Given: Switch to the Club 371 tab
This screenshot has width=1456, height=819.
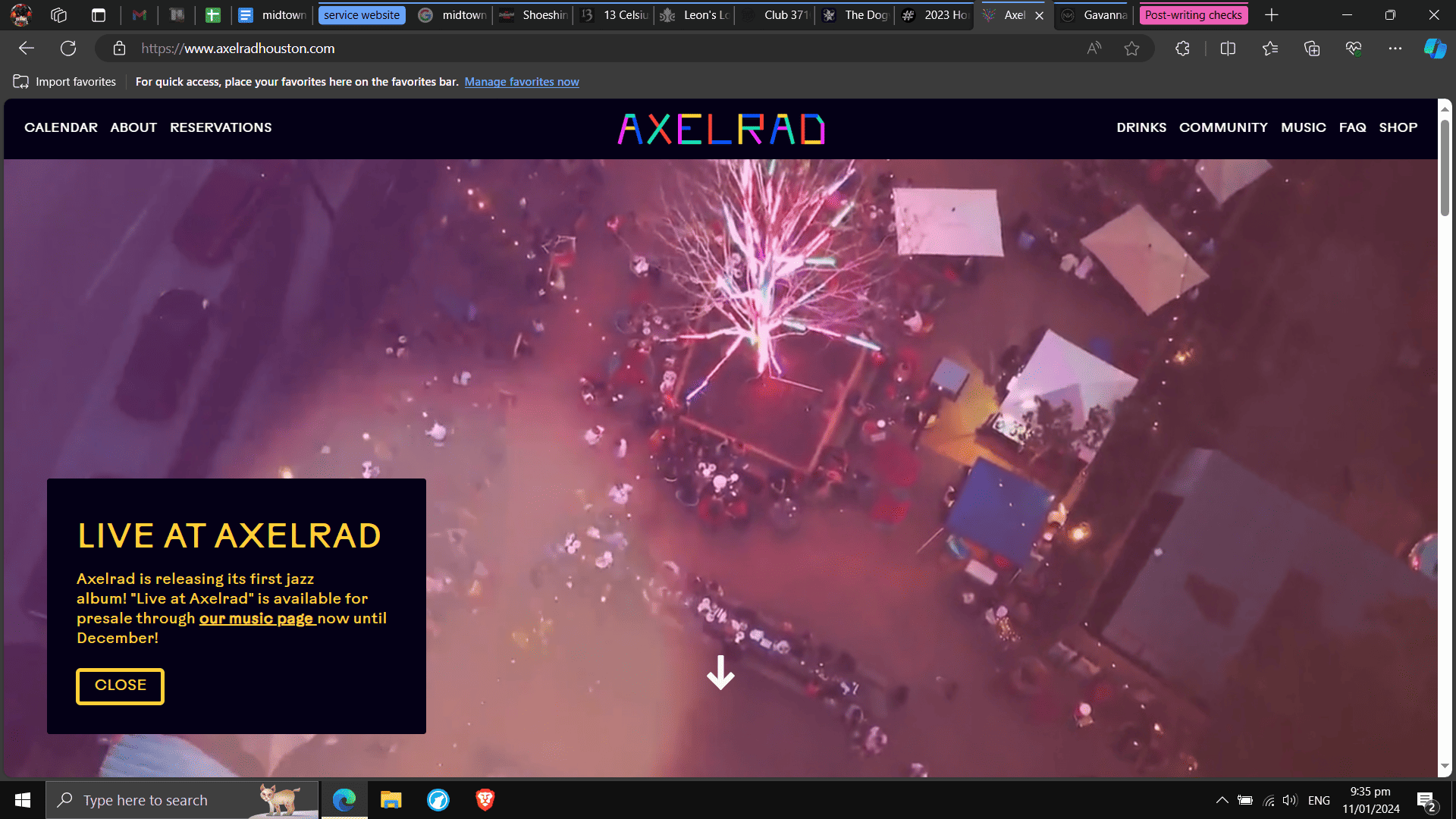Looking at the screenshot, I should (776, 14).
